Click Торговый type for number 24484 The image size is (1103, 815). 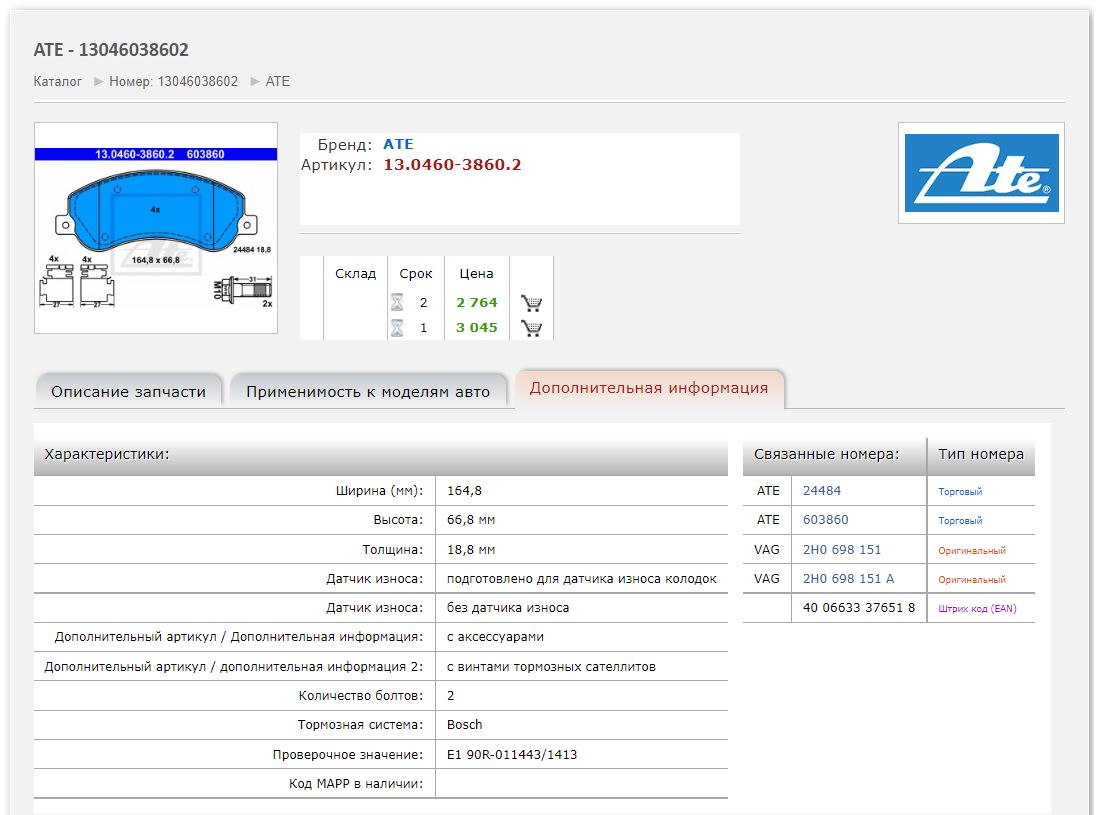(960, 492)
